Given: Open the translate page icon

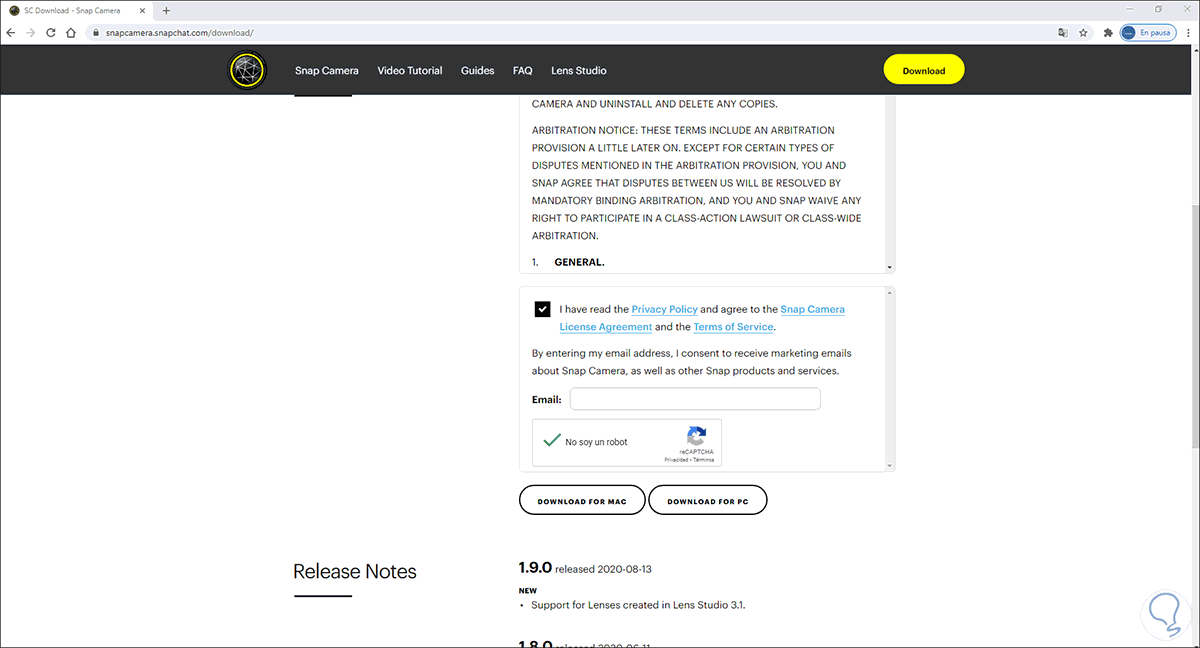Looking at the screenshot, I should click(1063, 32).
